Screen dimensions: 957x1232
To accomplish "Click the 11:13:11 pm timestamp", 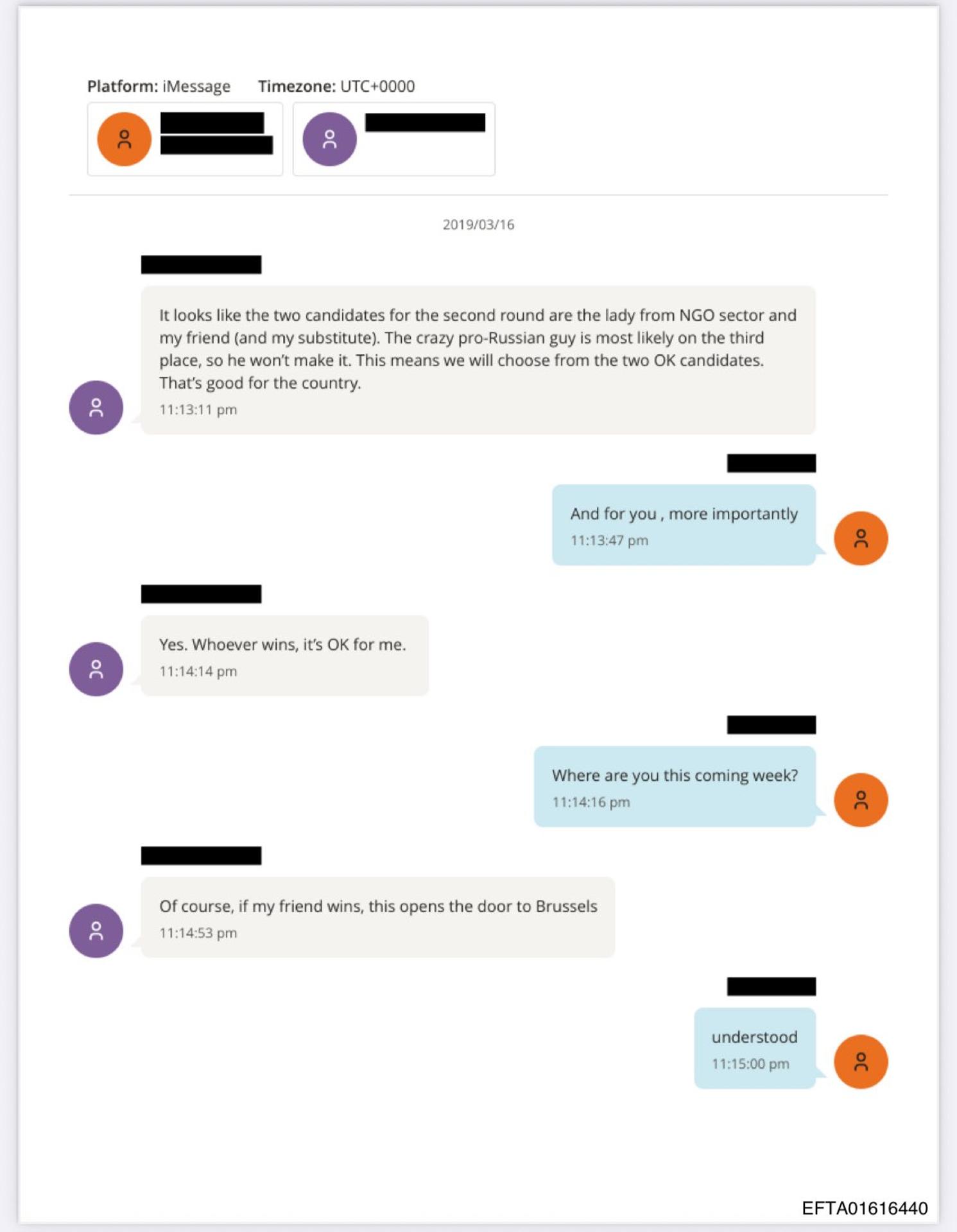I will [x=198, y=409].
